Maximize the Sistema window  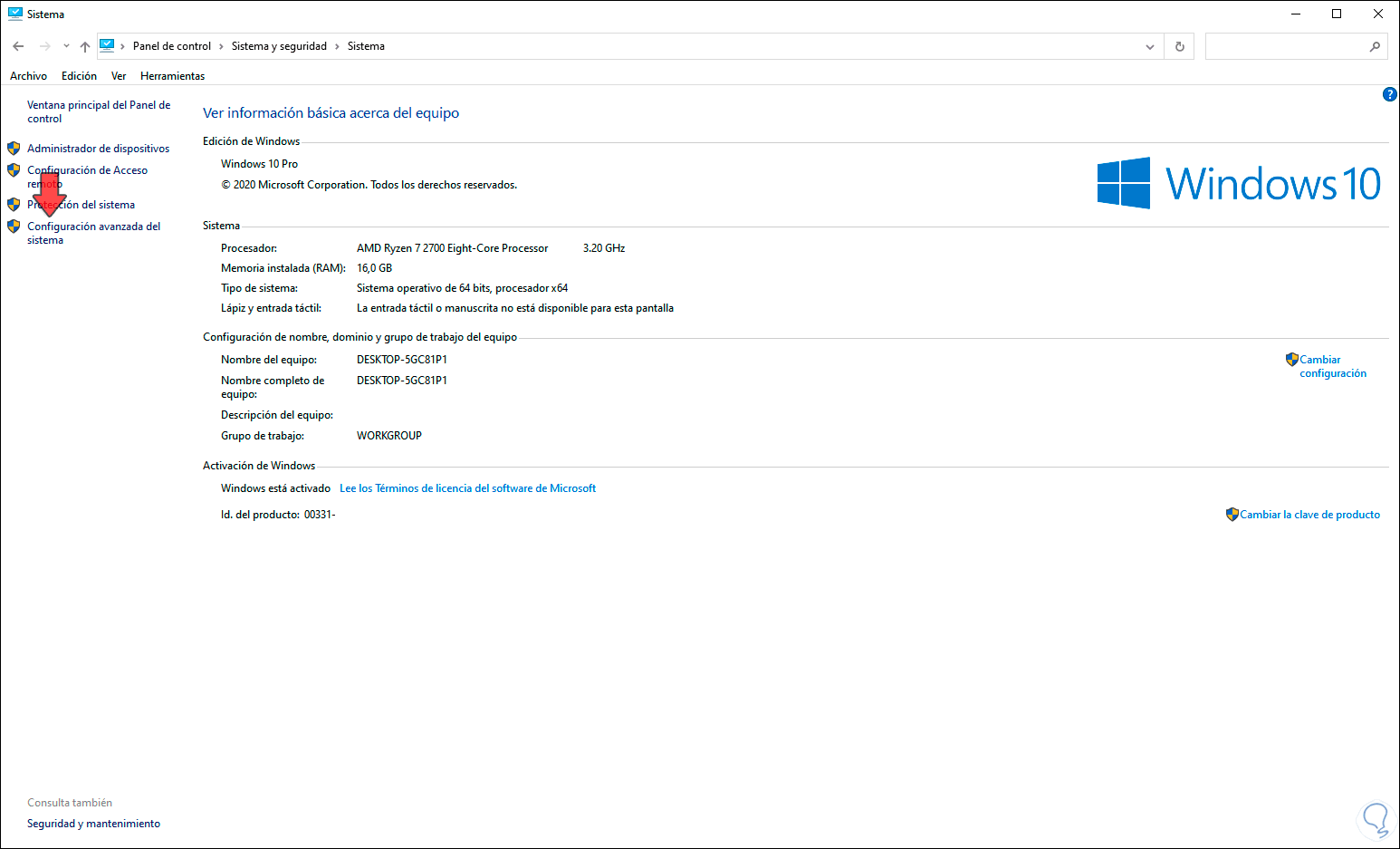1337,14
